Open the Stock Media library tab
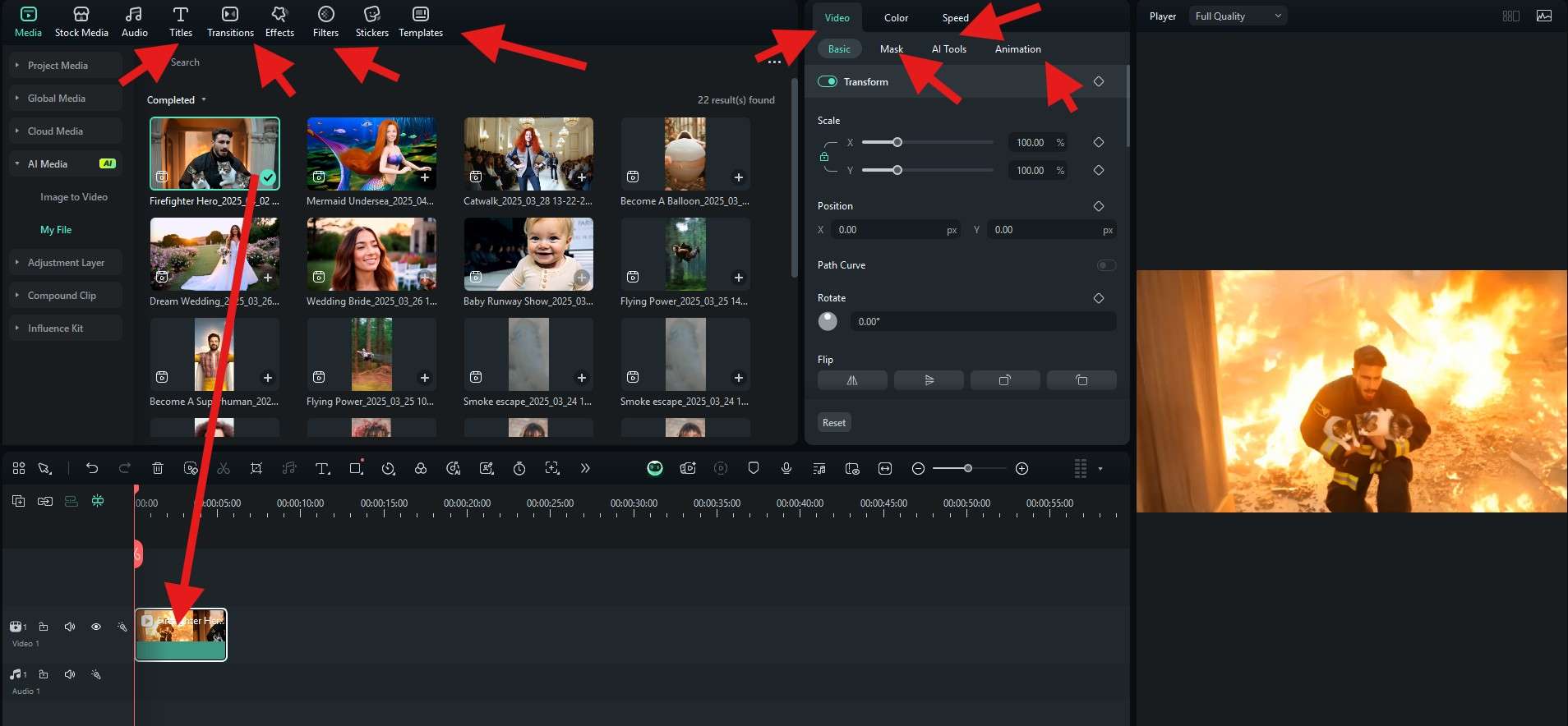Viewport: 1568px width, 726px height. click(81, 22)
